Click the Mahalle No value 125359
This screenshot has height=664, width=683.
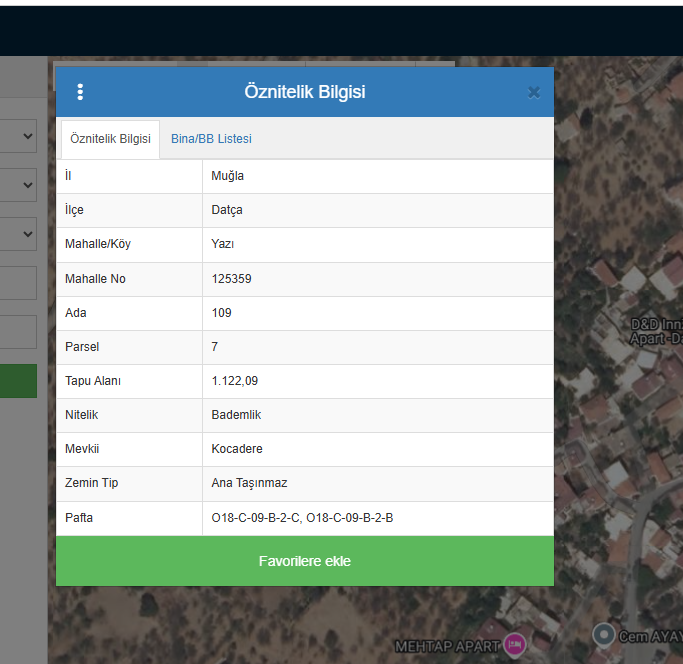tap(231, 279)
